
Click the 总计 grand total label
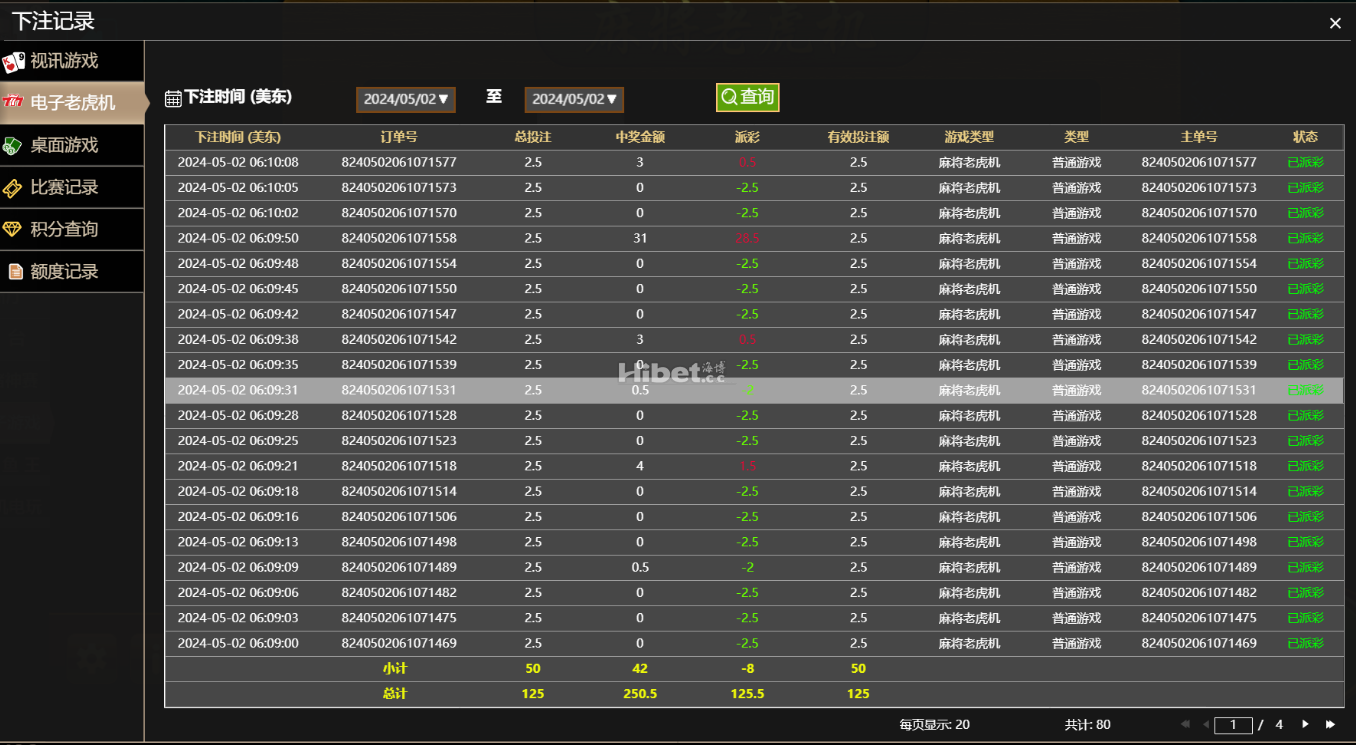tap(395, 694)
